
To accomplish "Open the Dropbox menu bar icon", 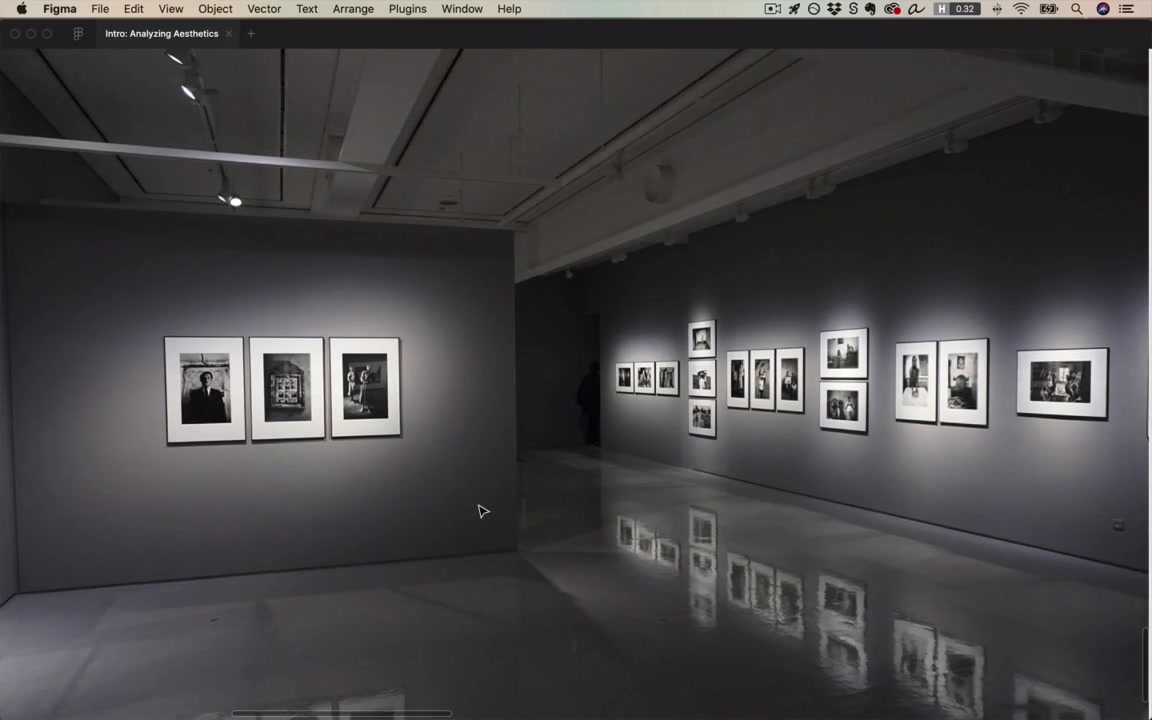I will 834,9.
